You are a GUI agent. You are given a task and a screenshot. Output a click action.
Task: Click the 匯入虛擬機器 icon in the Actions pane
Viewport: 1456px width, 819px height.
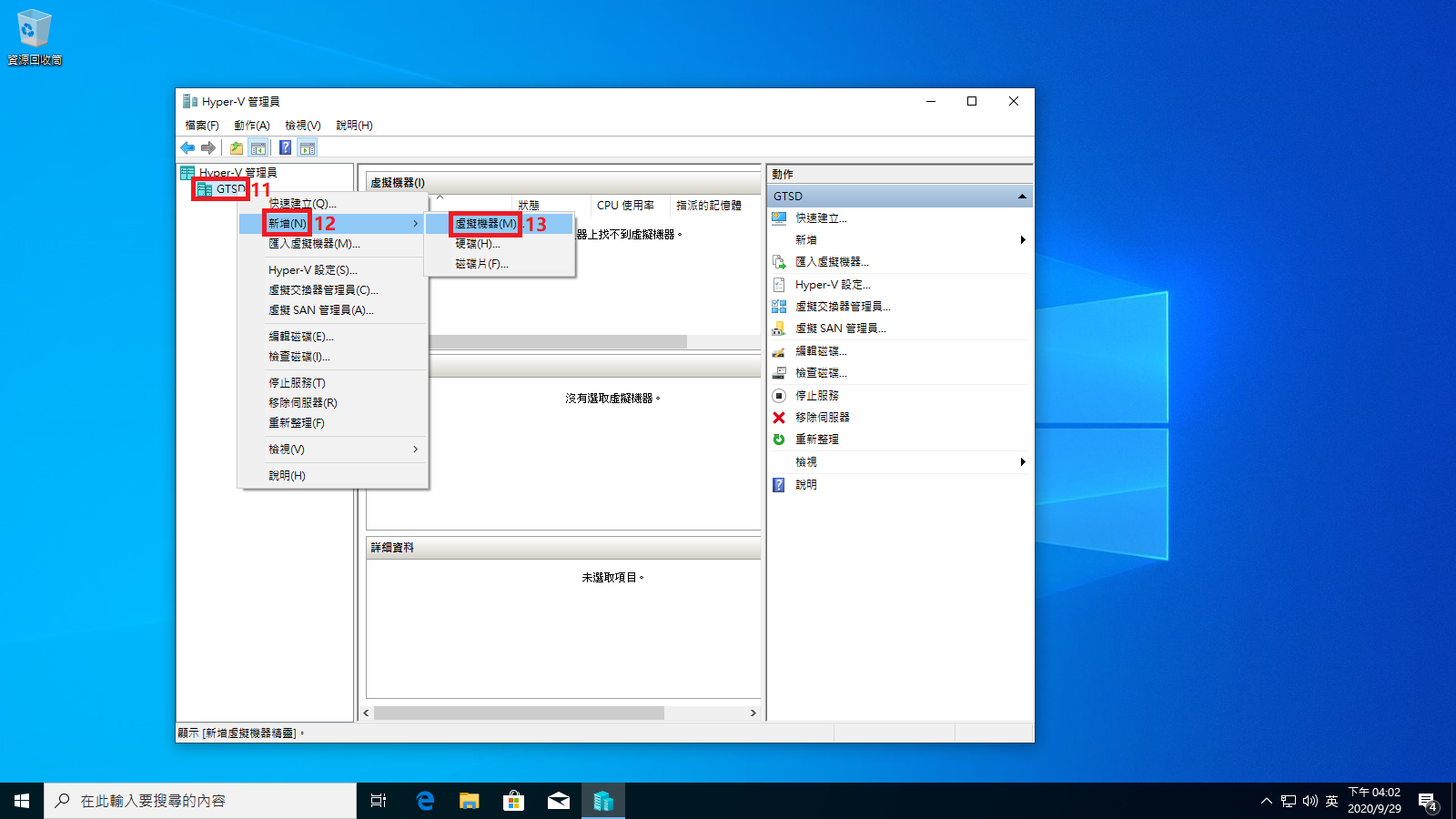click(779, 262)
